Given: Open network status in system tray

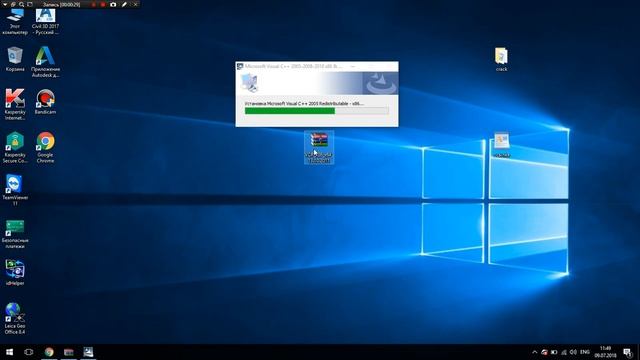Looking at the screenshot, I should point(564,352).
